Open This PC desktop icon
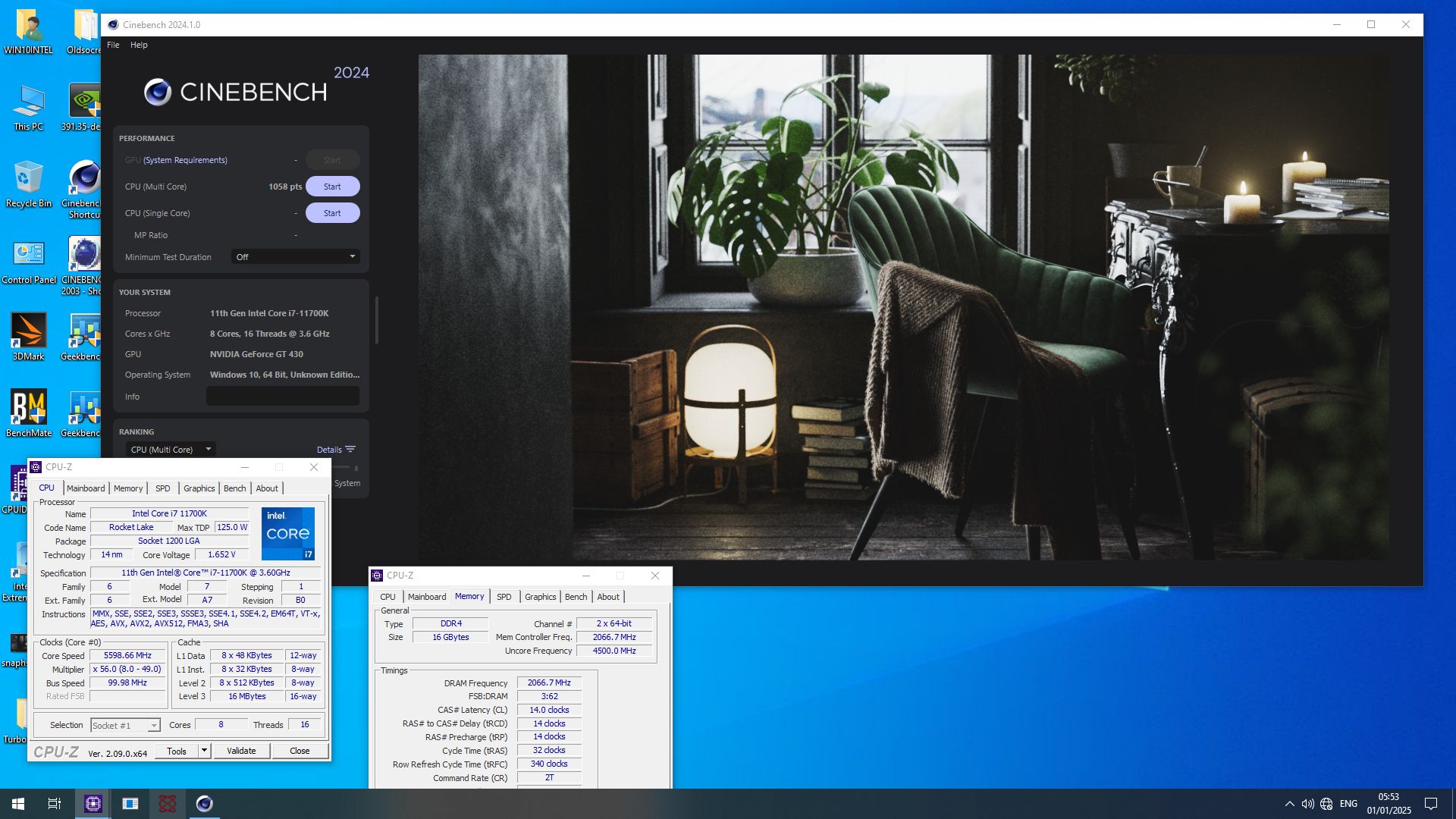Viewport: 1456px width, 819px height. click(x=29, y=107)
